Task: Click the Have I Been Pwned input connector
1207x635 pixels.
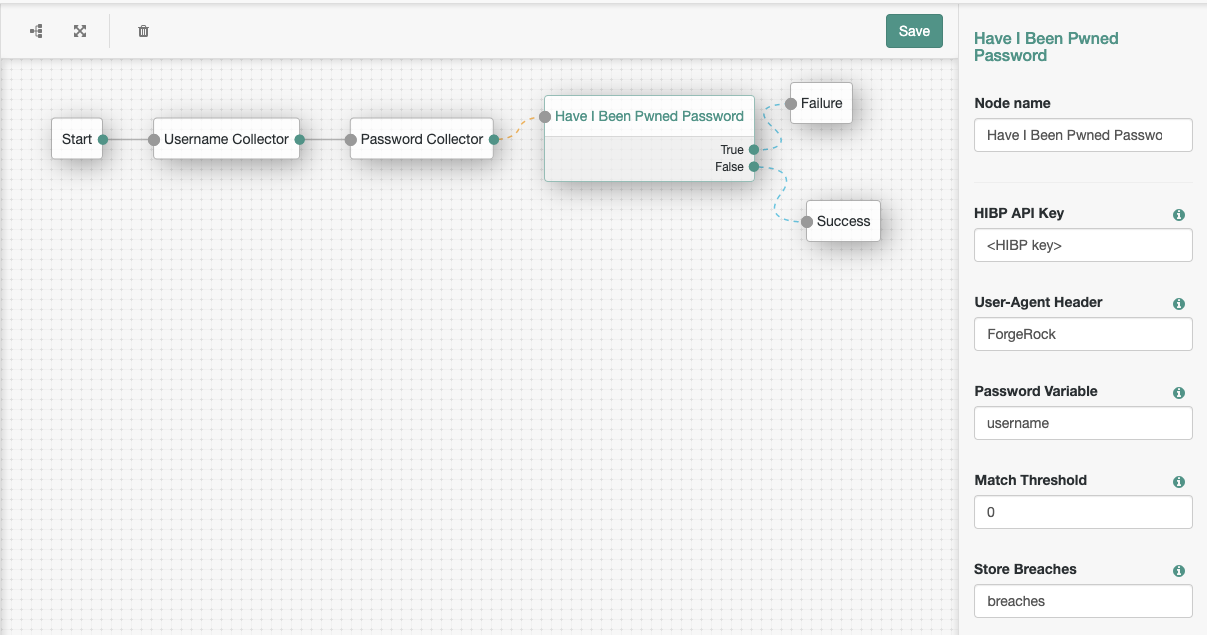Action: tap(545, 117)
